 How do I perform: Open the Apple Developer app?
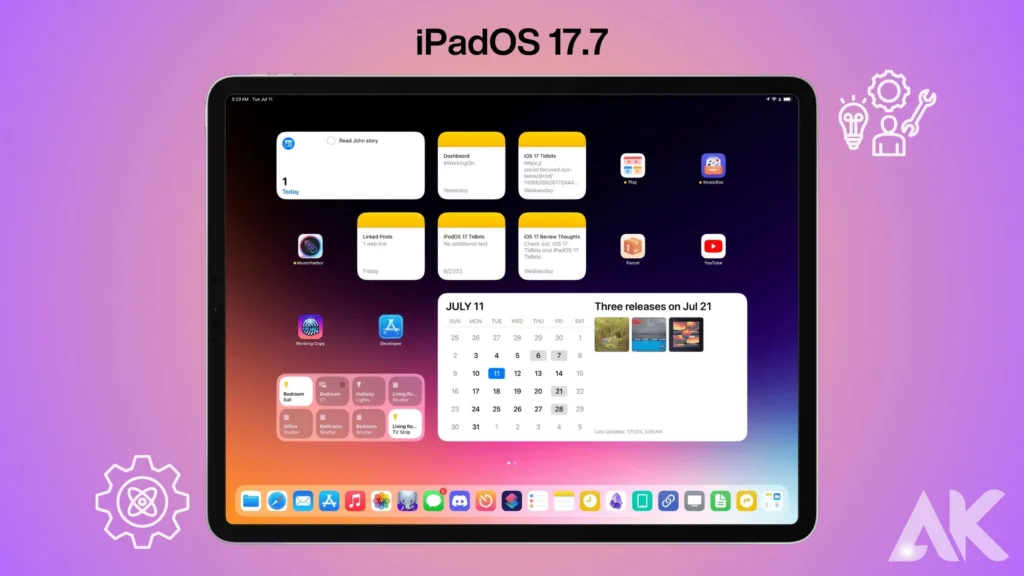(391, 327)
